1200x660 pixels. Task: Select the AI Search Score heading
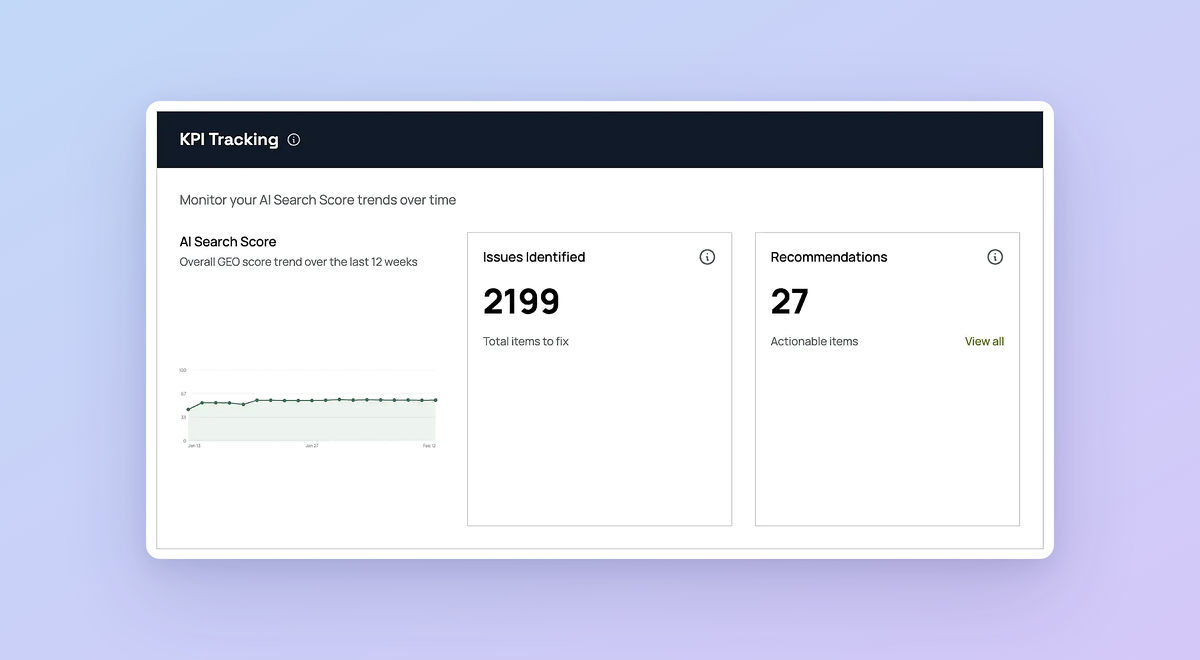228,242
